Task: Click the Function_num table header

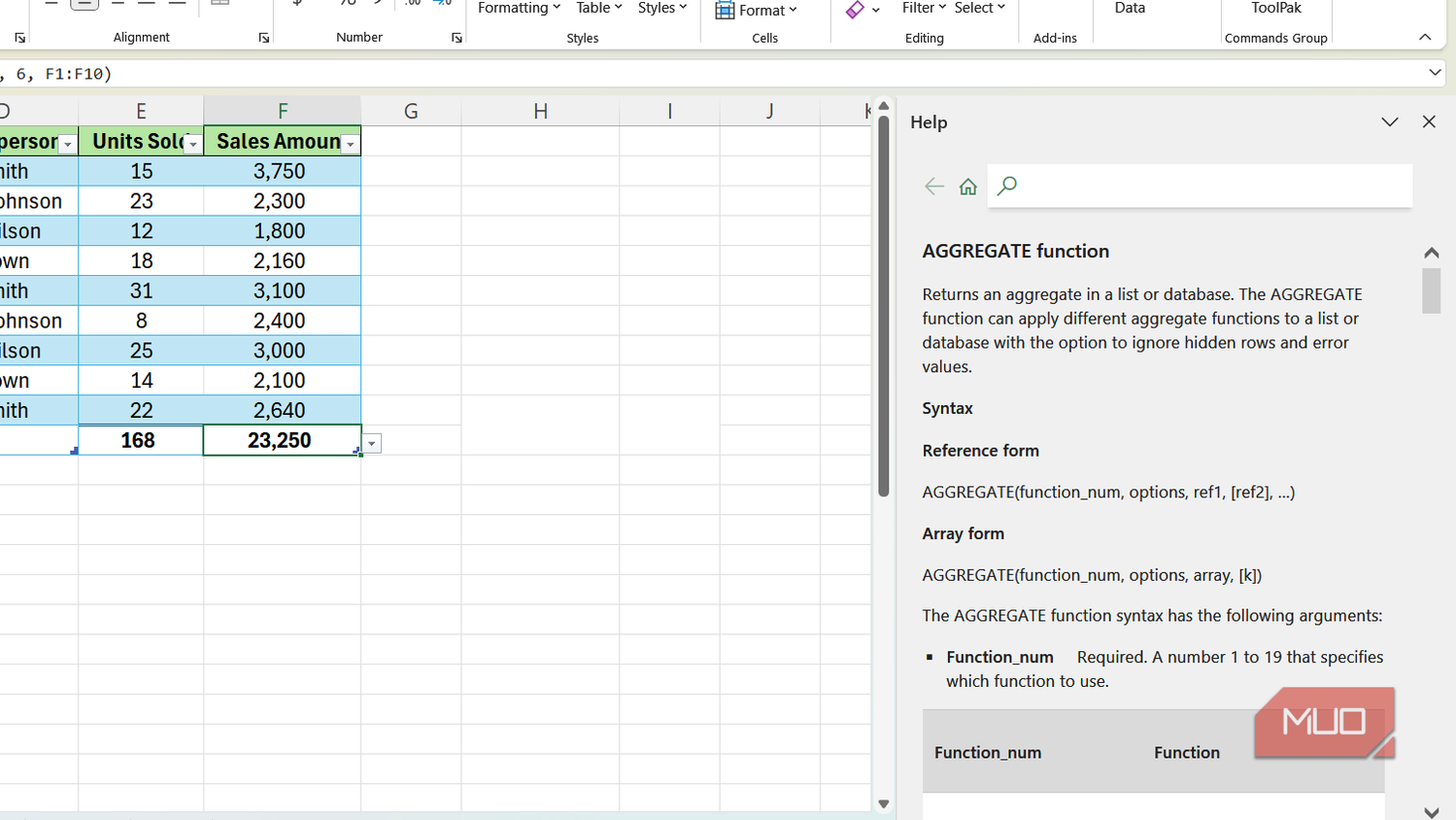Action: pos(988,752)
